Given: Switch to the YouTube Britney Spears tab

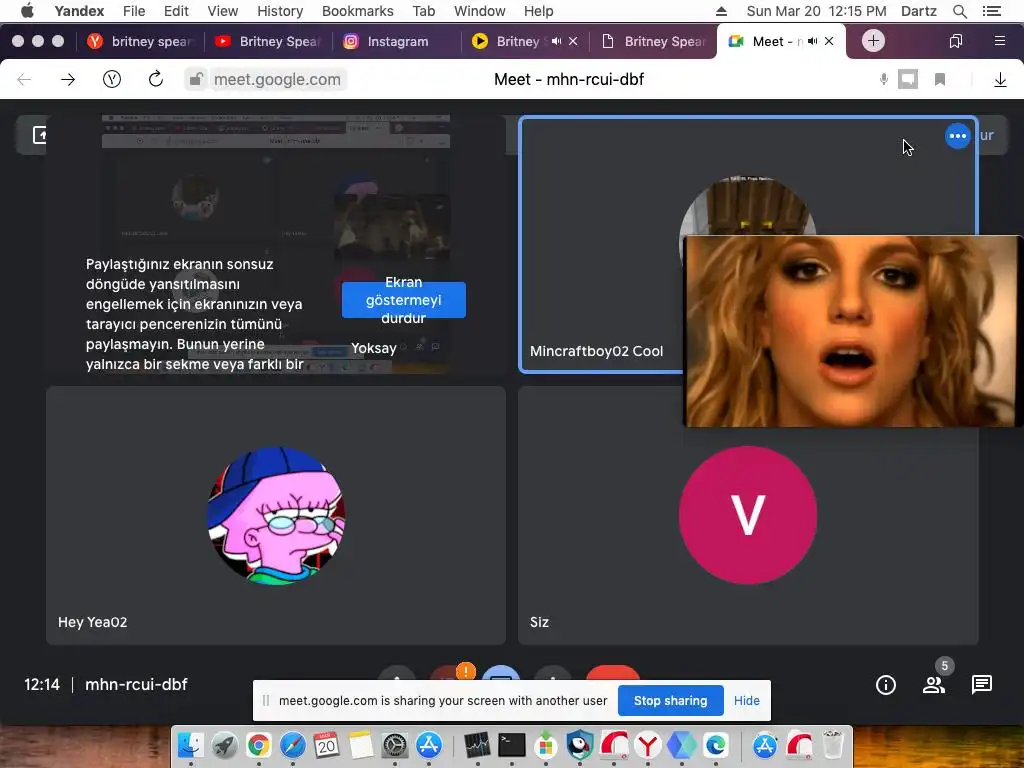Looking at the screenshot, I should [268, 41].
